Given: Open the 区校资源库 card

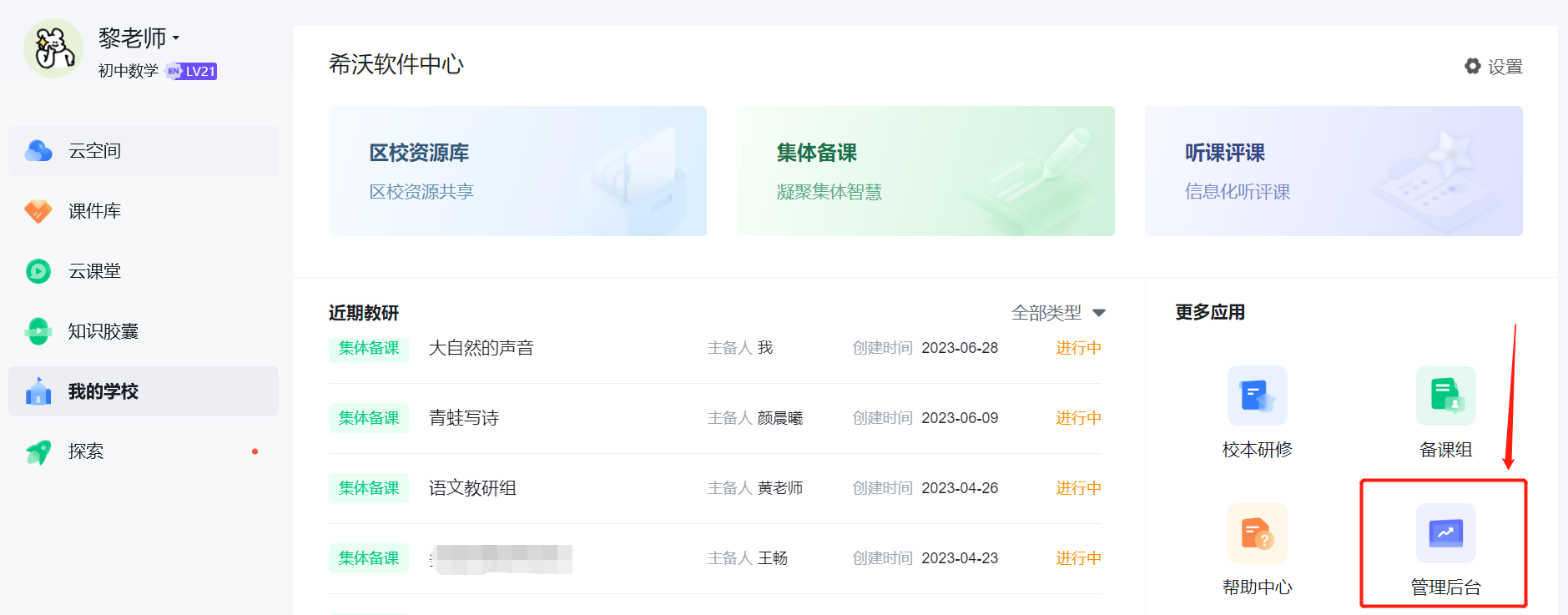Looking at the screenshot, I should (x=517, y=171).
